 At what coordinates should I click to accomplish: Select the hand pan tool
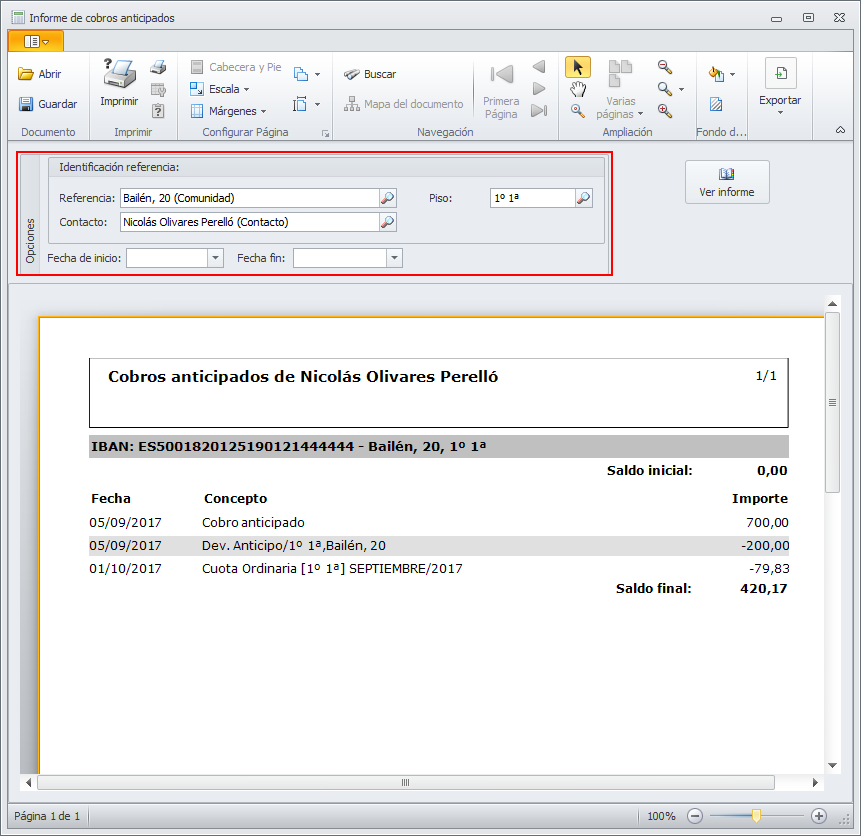pyautogui.click(x=578, y=89)
